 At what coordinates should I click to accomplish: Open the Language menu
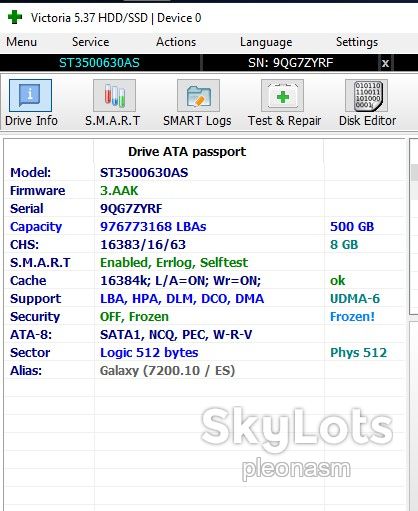point(266,42)
